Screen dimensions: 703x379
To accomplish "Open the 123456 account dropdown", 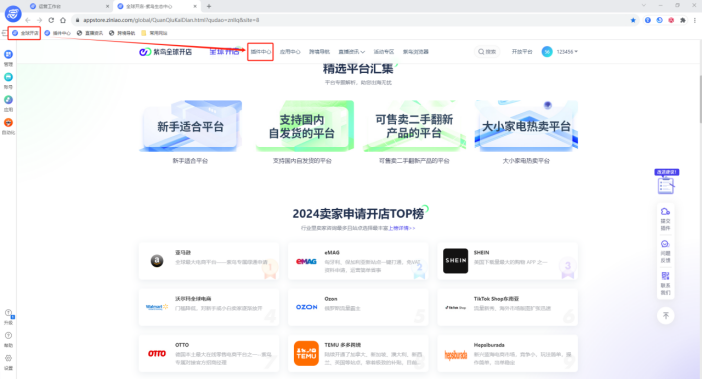I will pyautogui.click(x=567, y=52).
